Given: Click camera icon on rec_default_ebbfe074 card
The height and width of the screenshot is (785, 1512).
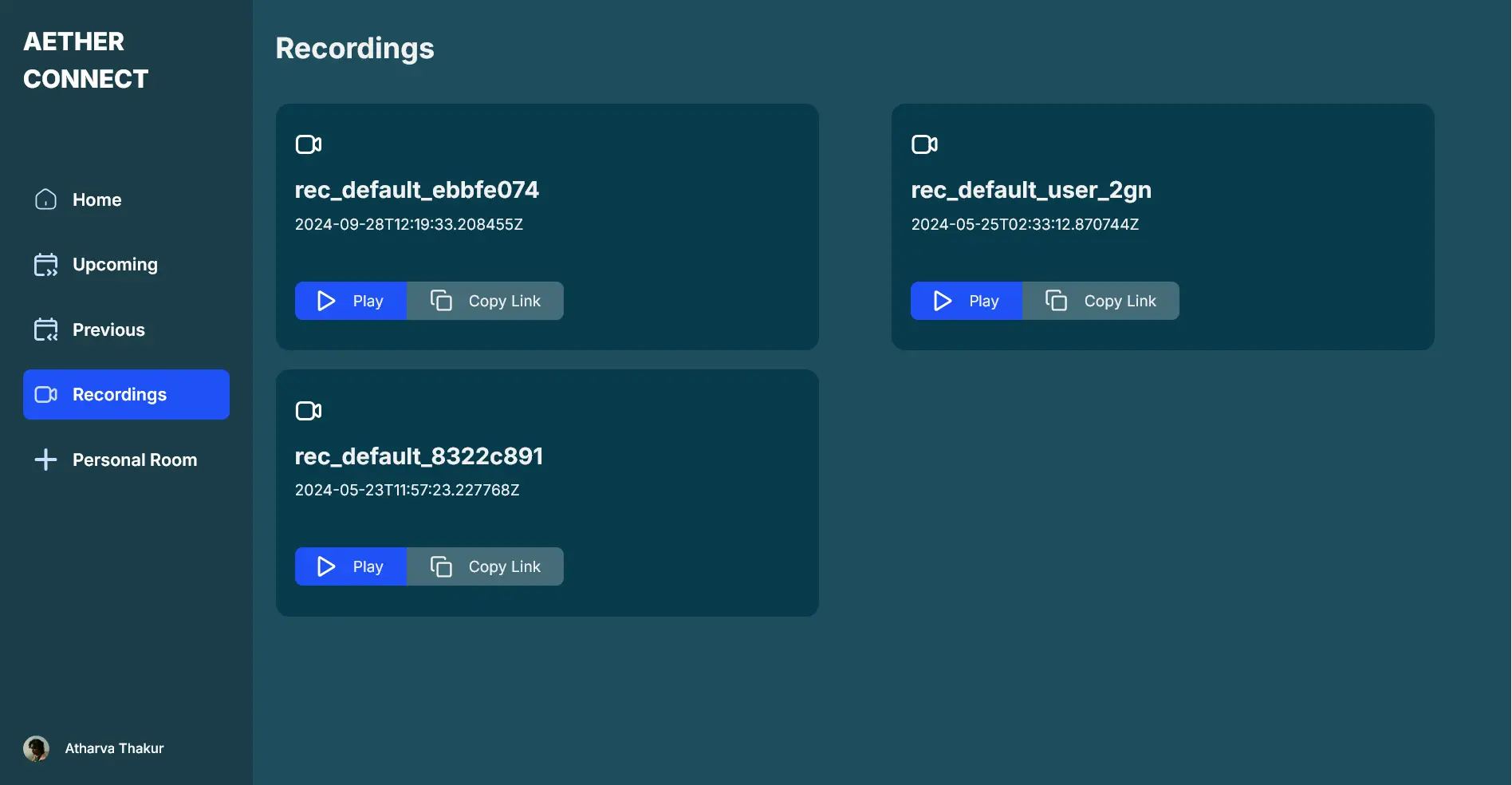Looking at the screenshot, I should [x=309, y=144].
